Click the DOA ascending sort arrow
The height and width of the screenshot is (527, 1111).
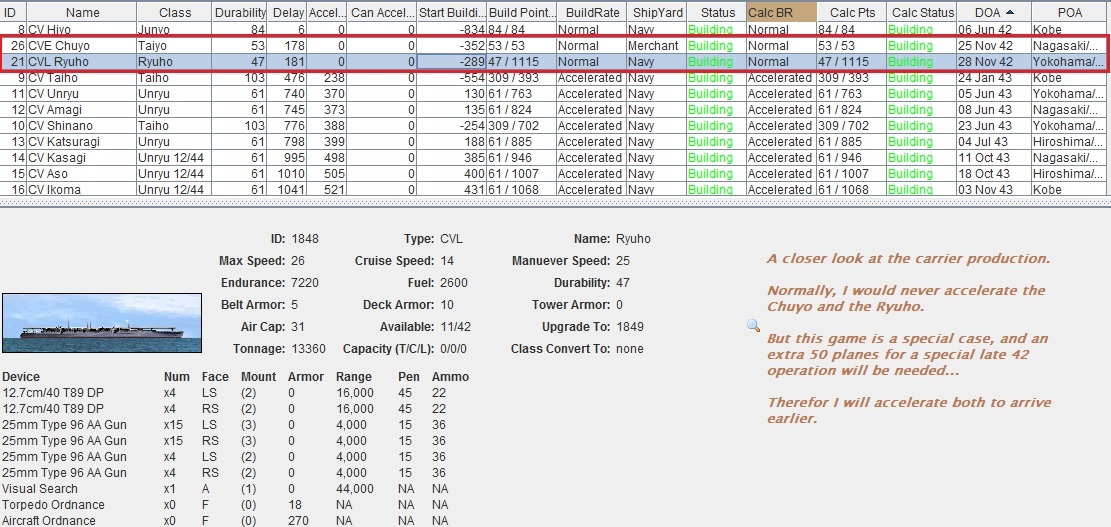(1010, 12)
